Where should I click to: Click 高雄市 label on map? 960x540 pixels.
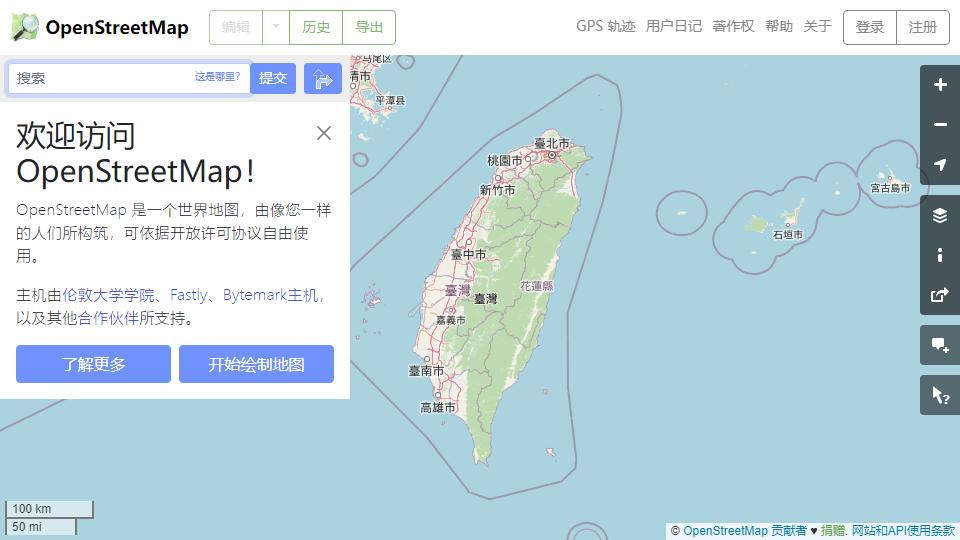438,408
